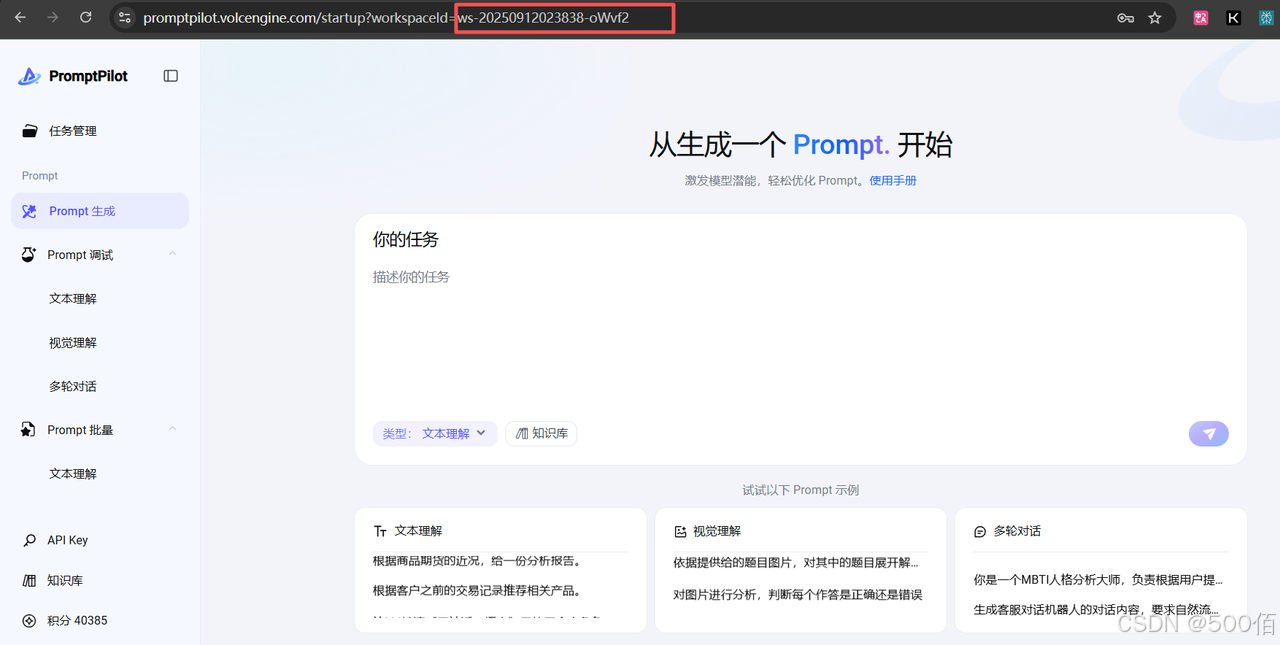Reload the page with the refresh icon

[x=86, y=18]
